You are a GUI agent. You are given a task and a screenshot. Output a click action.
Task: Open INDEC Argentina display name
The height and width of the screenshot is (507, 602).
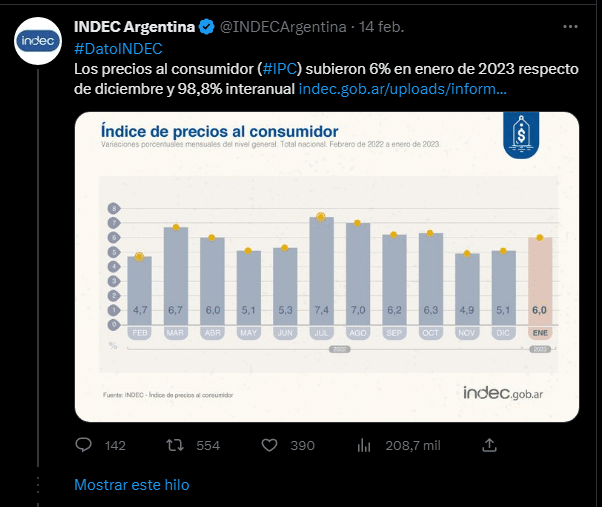pos(134,26)
